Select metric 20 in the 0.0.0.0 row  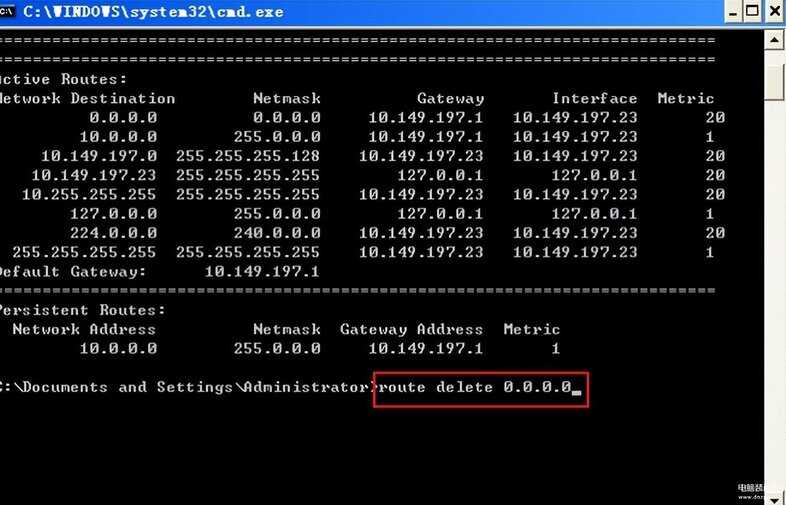click(715, 117)
